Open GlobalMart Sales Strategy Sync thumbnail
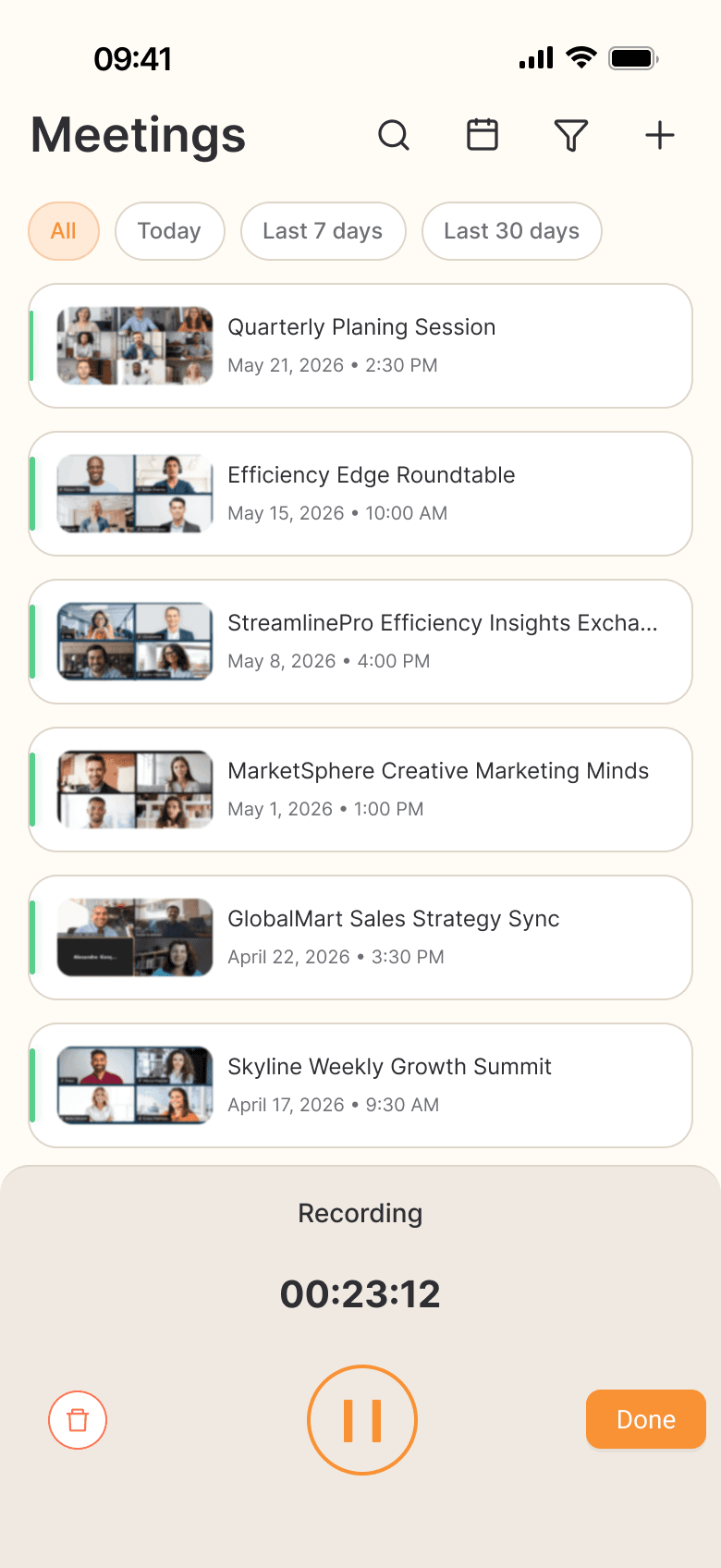The height and width of the screenshot is (1568, 721). coord(135,937)
